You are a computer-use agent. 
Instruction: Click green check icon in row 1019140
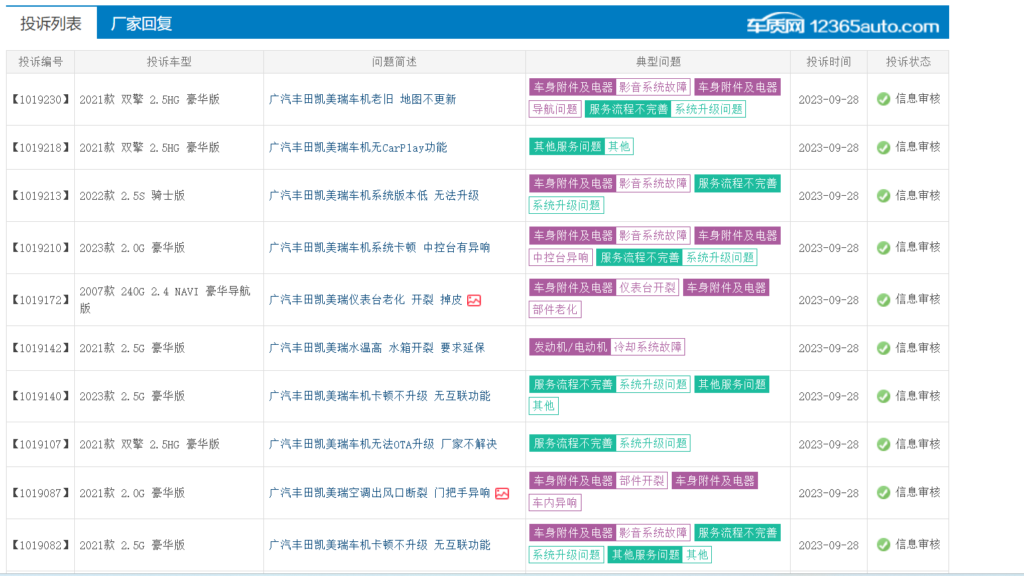(884, 396)
